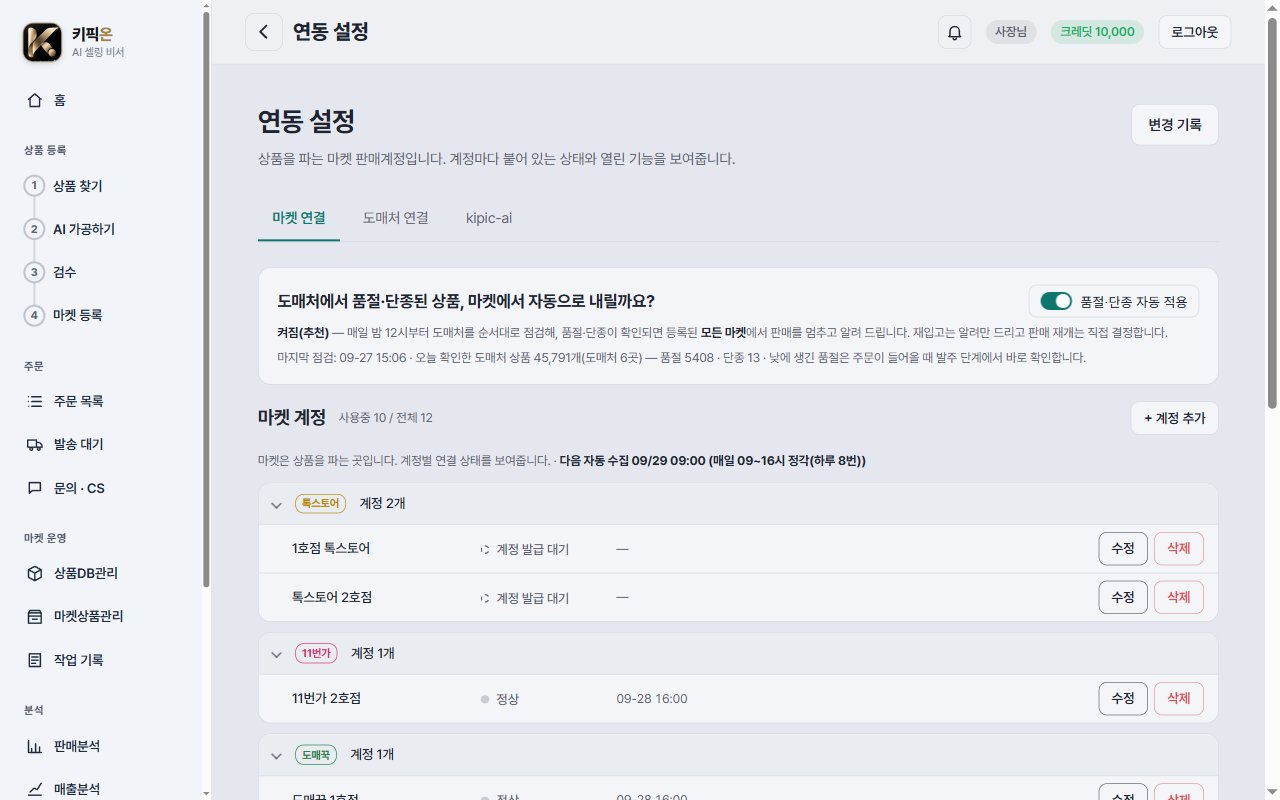Delete the 톡스토어 2호점 account
The width and height of the screenshot is (1280, 800).
(1179, 598)
